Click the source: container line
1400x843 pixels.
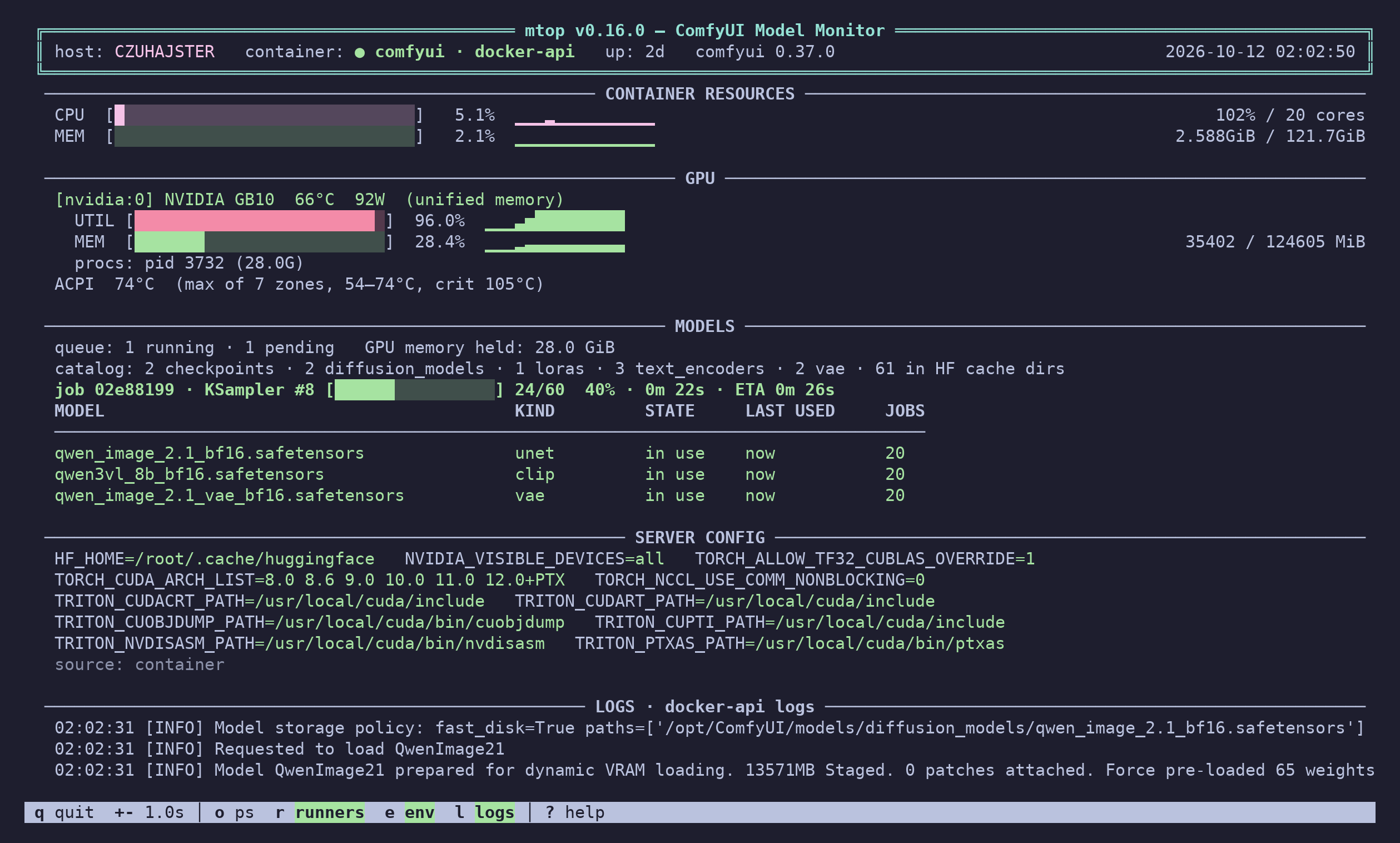pyautogui.click(x=139, y=665)
